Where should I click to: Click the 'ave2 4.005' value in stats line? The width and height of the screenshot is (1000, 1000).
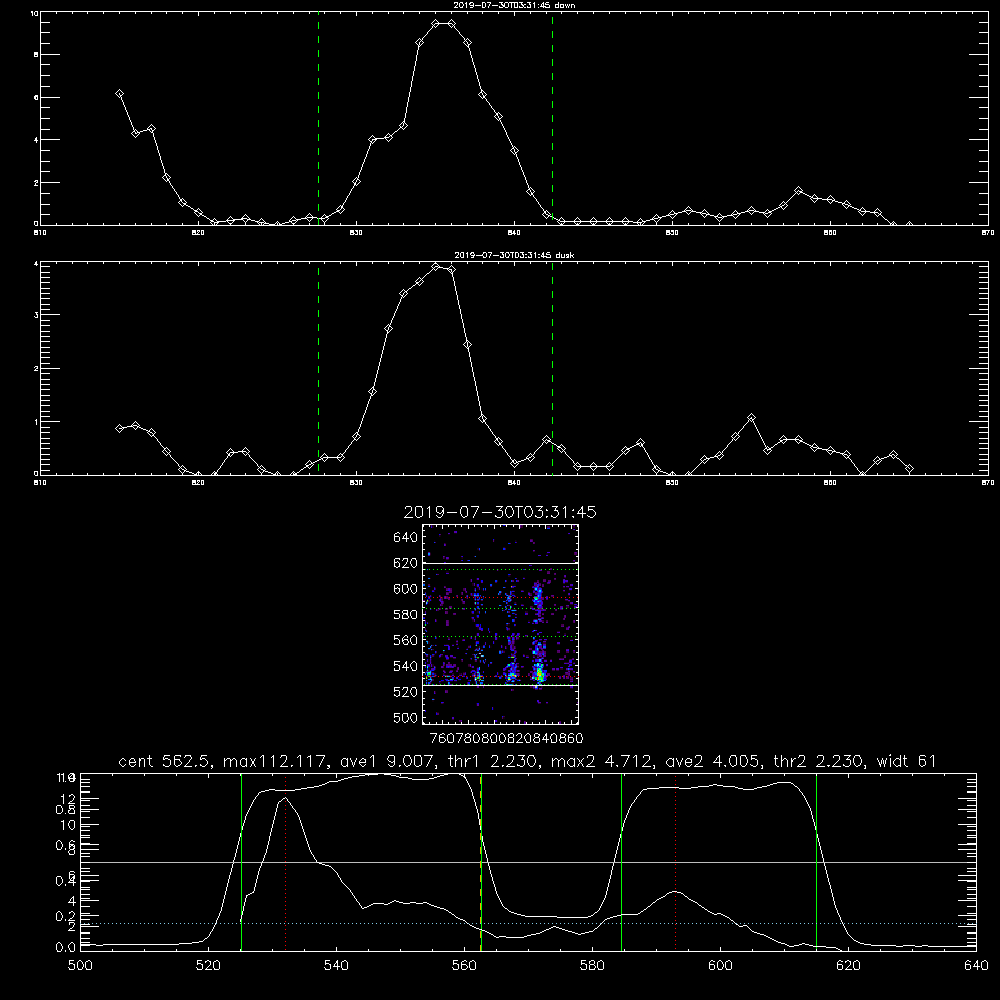pos(712,761)
